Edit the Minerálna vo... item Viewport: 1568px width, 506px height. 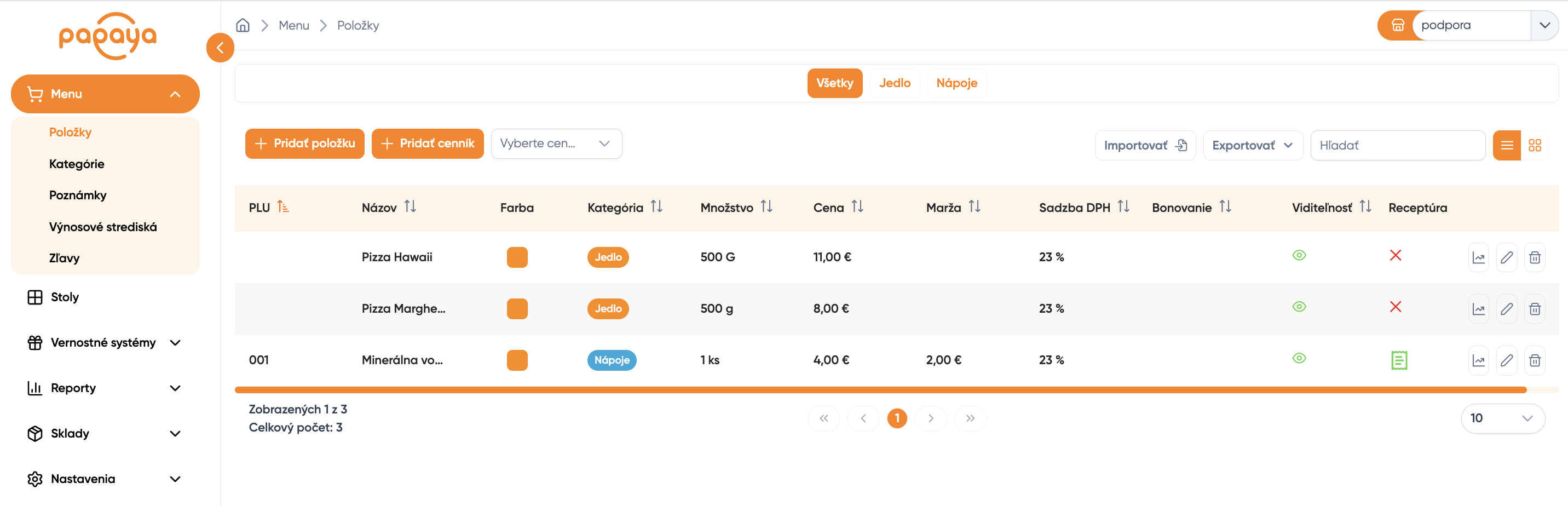tap(1507, 360)
